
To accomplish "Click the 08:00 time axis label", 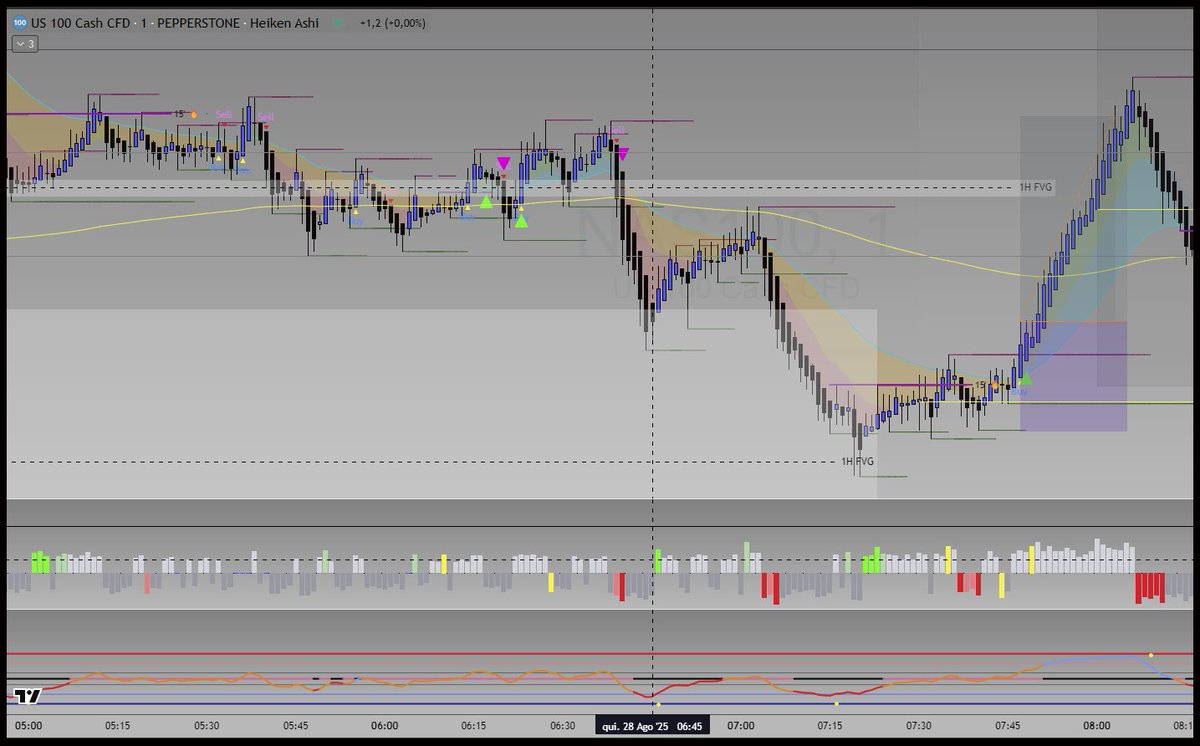I will pos(1097,725).
